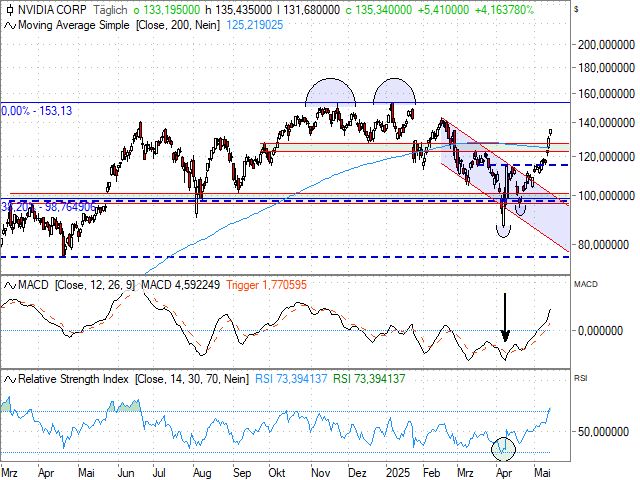This screenshot has height=480, width=640.
Task: Click the 160,000000 price axis label
Action: tap(606, 94)
